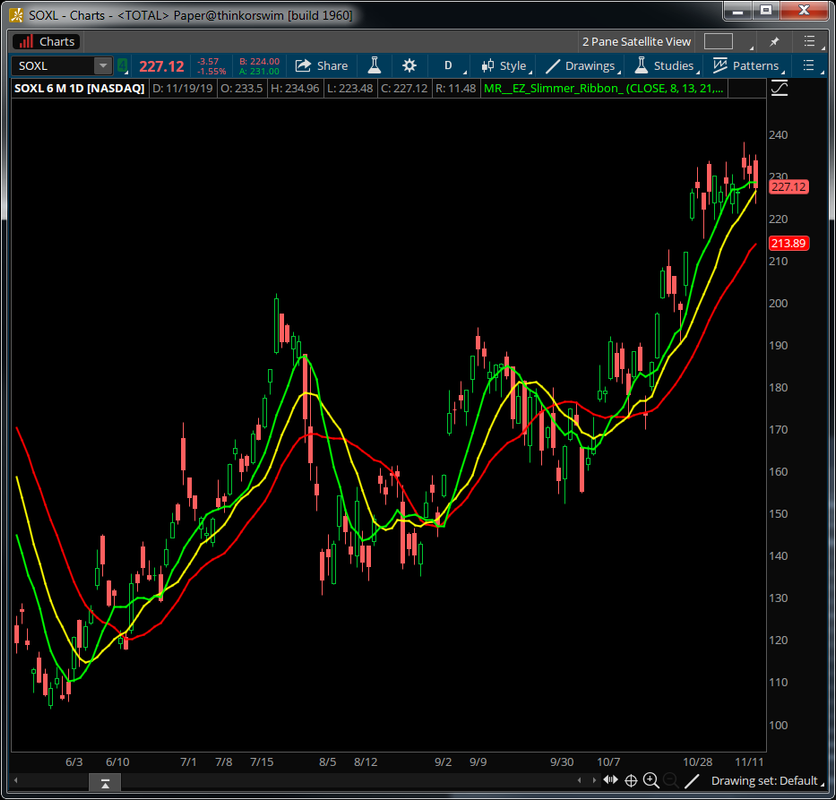The width and height of the screenshot is (836, 800).
Task: Expand the symbol selector dropdown arrow
Action: click(x=103, y=66)
